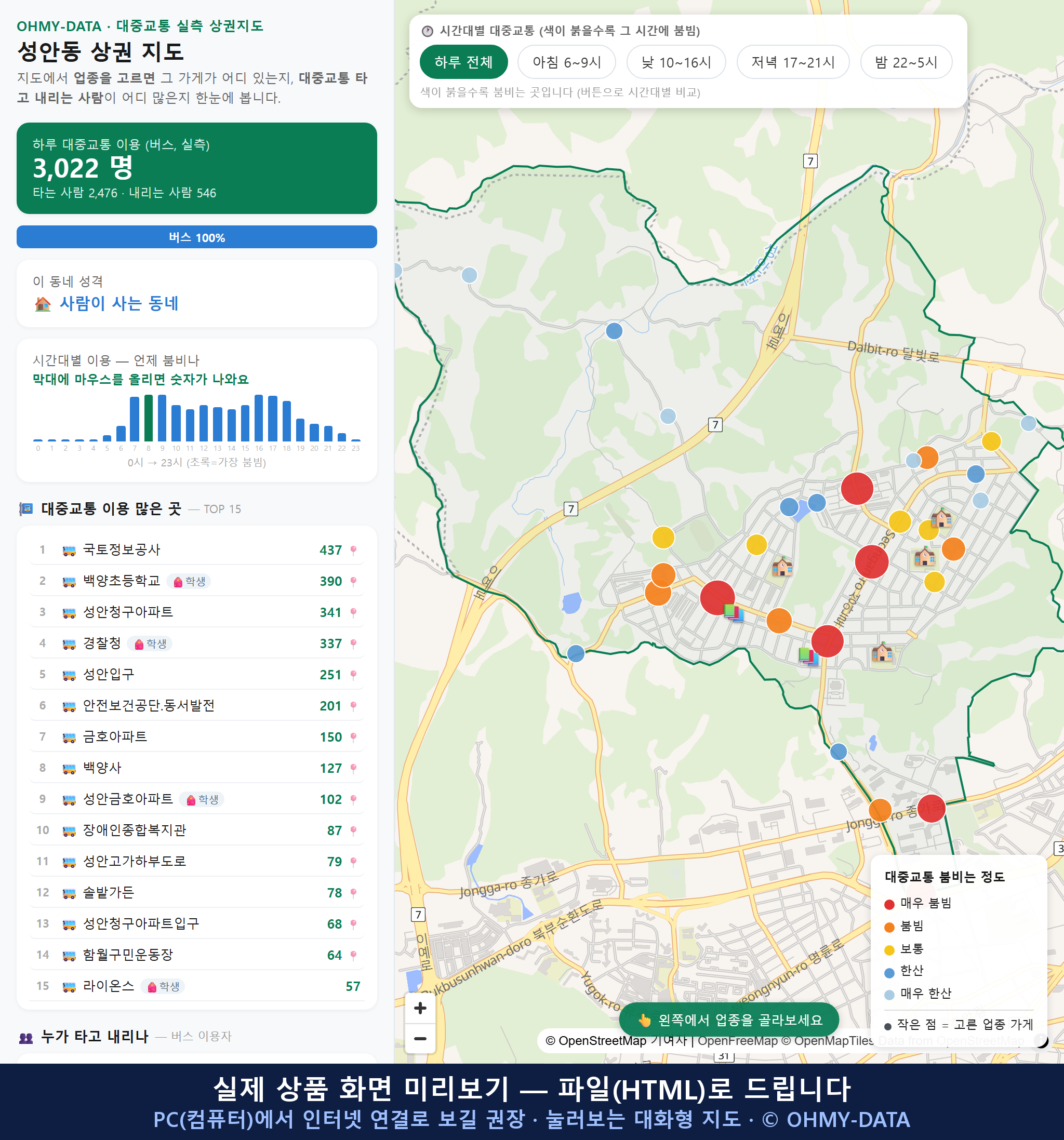
Task: Open the 성안입구 stop row
Action: click(x=197, y=675)
